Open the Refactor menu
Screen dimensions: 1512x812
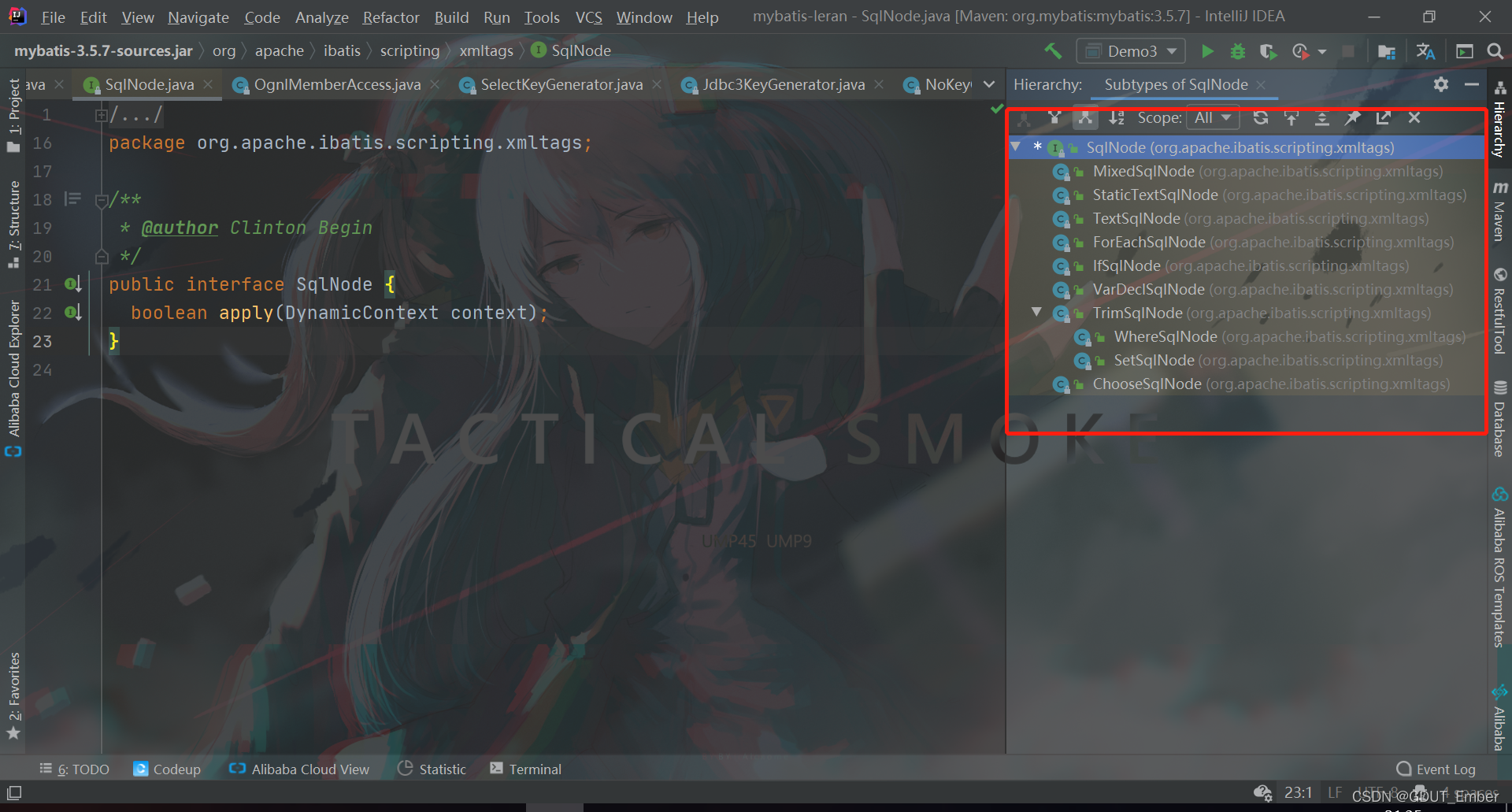(x=391, y=17)
